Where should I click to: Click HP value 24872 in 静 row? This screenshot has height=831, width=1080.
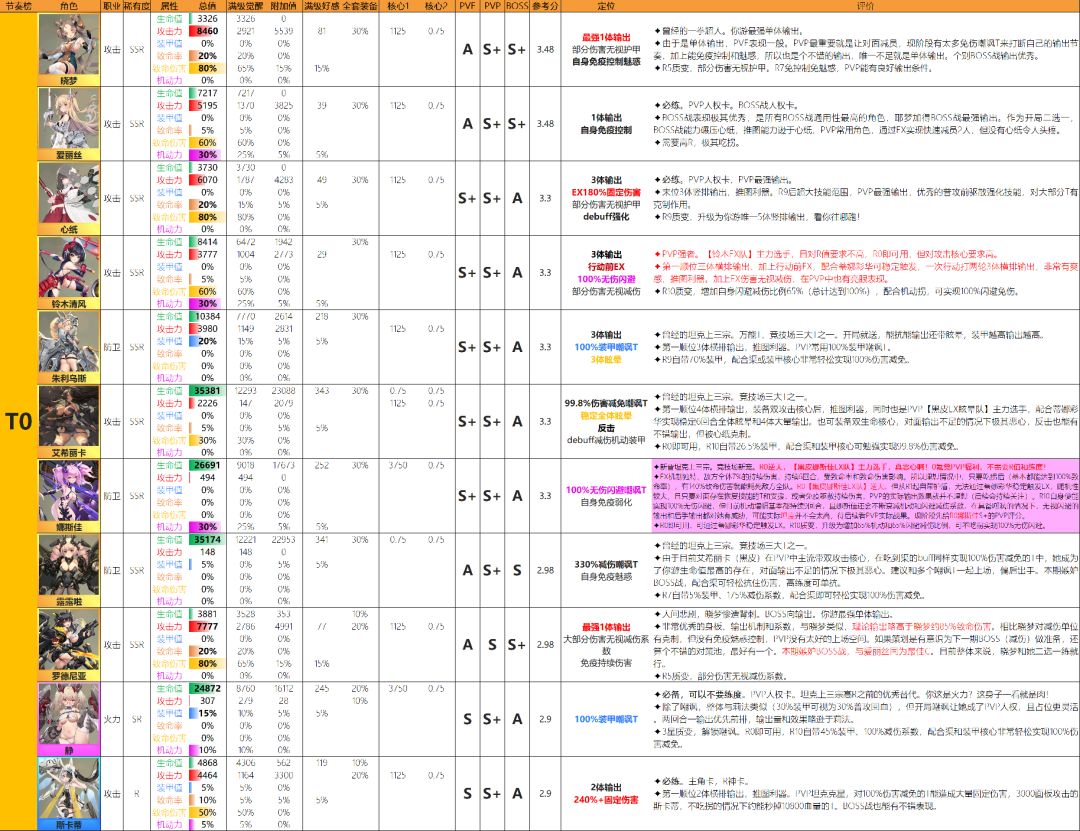(x=207, y=688)
